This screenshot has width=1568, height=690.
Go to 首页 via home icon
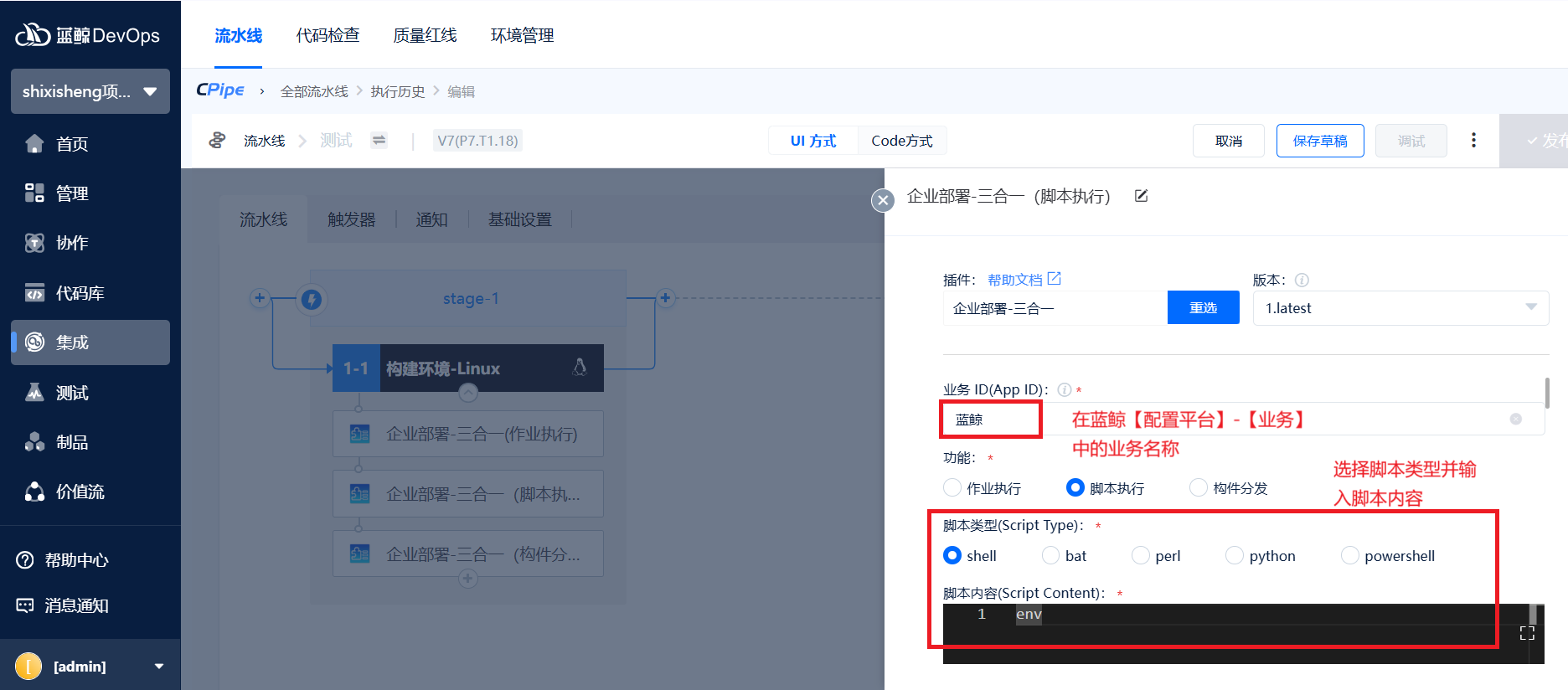click(34, 144)
